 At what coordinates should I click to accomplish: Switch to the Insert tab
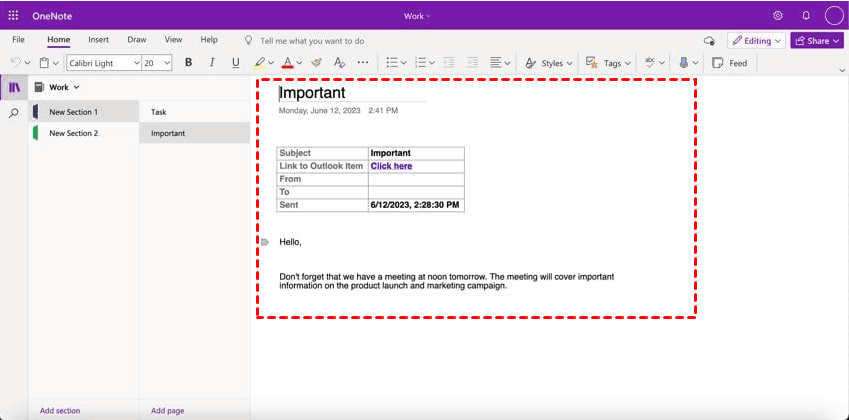(99, 40)
